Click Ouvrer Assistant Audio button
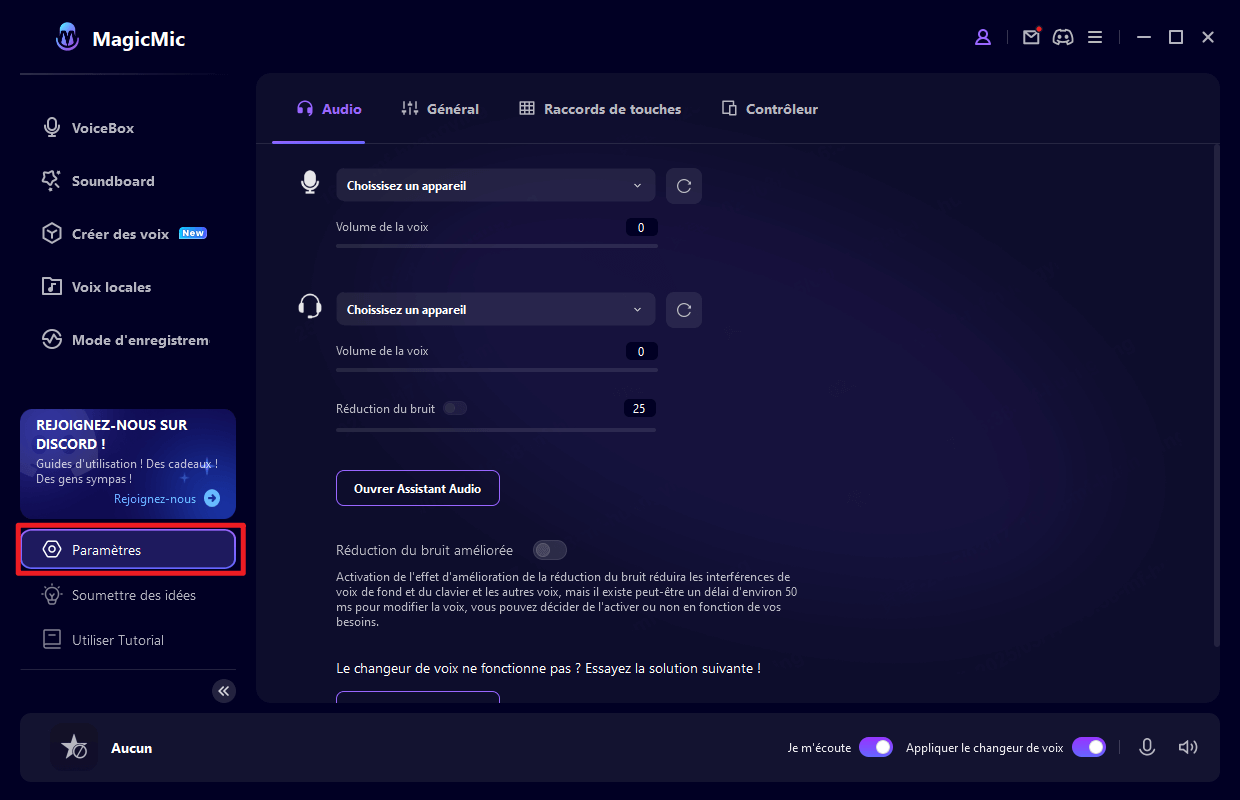The width and height of the screenshot is (1240, 800). (417, 489)
